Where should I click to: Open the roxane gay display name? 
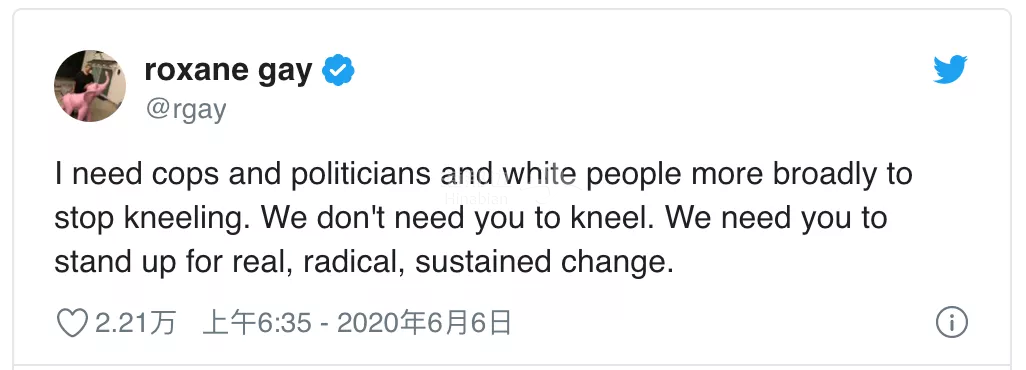(x=228, y=71)
